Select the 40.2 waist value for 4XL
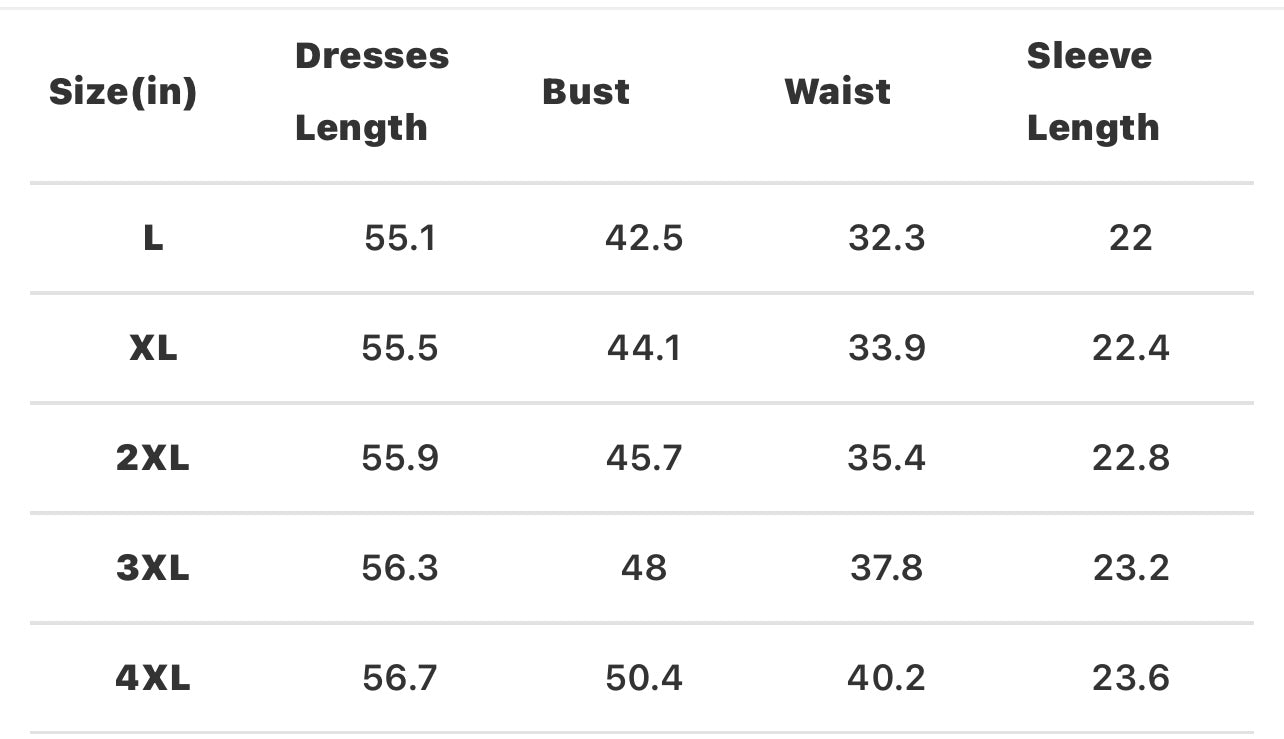This screenshot has width=1284, height=739. click(886, 678)
